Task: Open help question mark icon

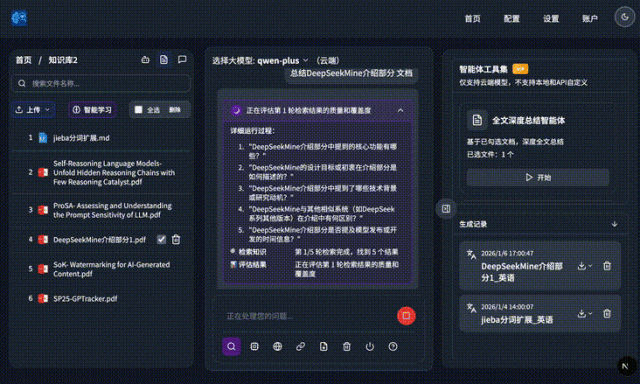Action: (393, 346)
